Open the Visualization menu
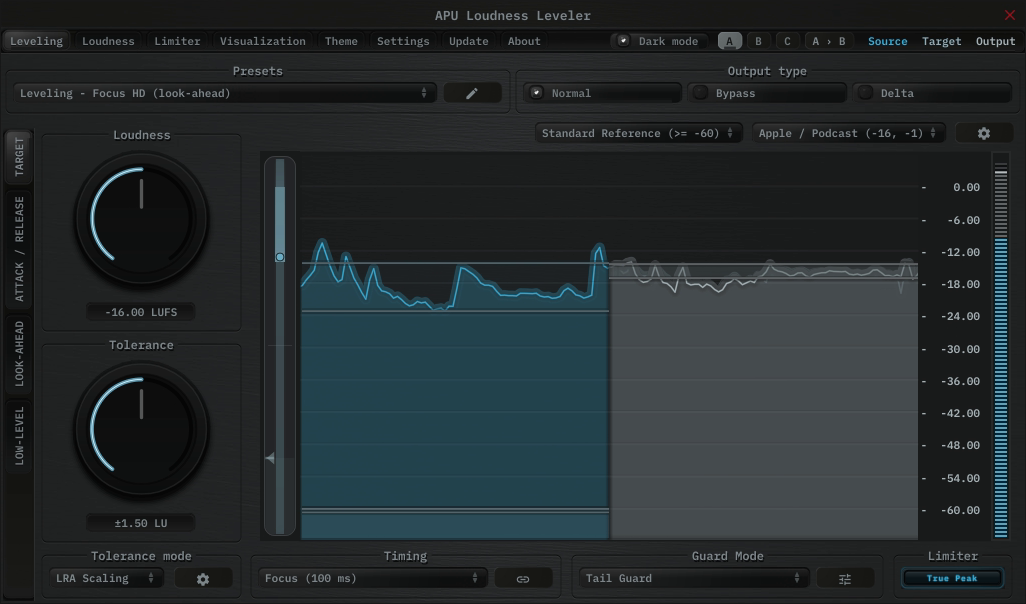 (x=262, y=41)
